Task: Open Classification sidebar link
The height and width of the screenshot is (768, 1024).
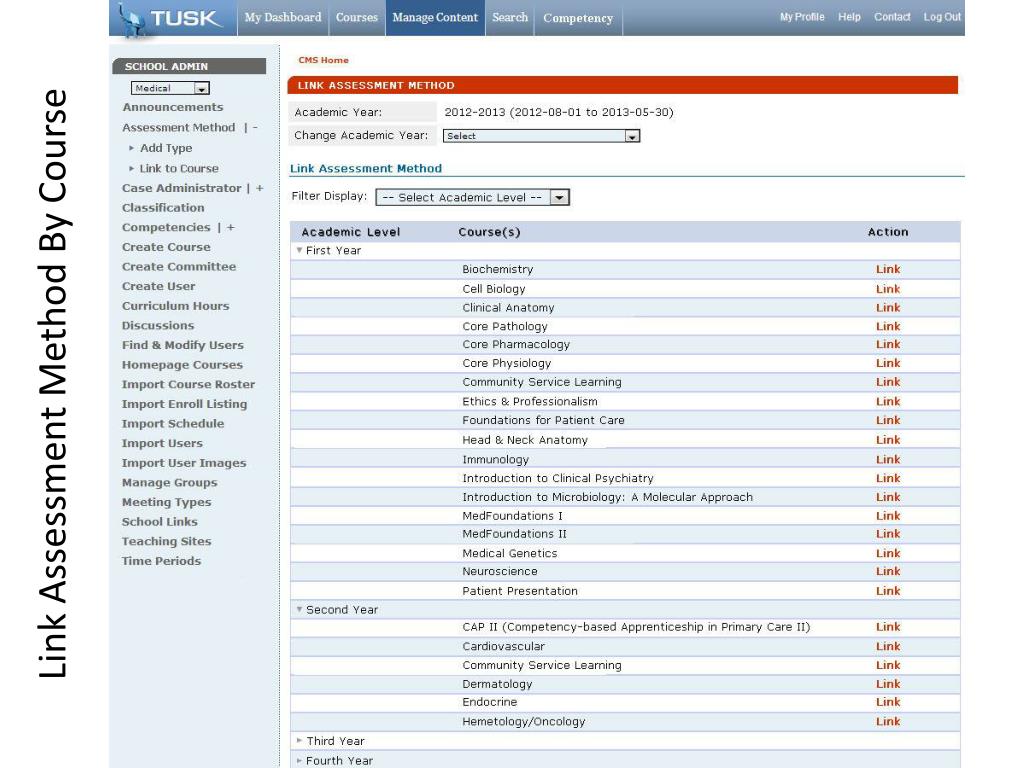Action: coord(163,208)
